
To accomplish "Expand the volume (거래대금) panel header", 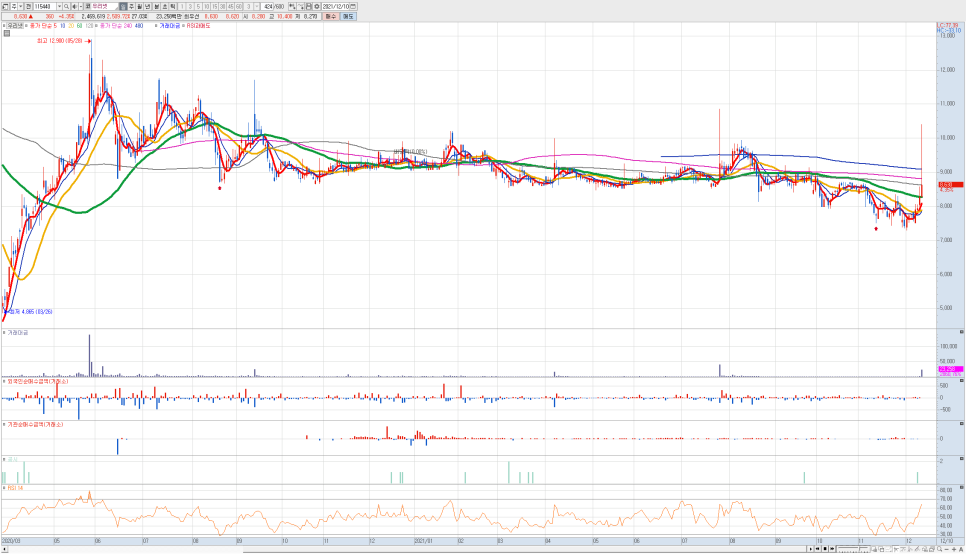I will pos(4,332).
